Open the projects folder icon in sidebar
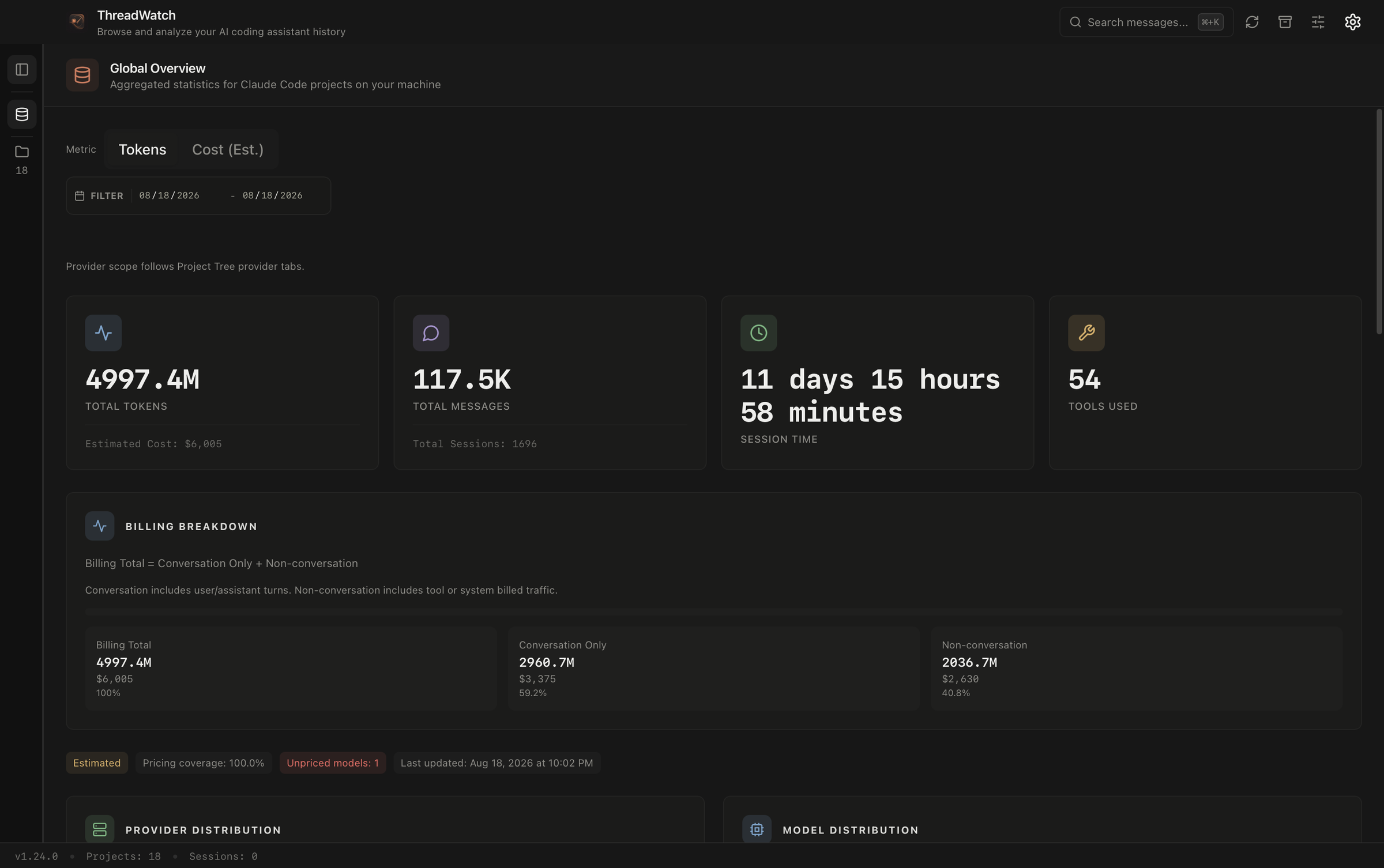The height and width of the screenshot is (868, 1384). [22, 152]
